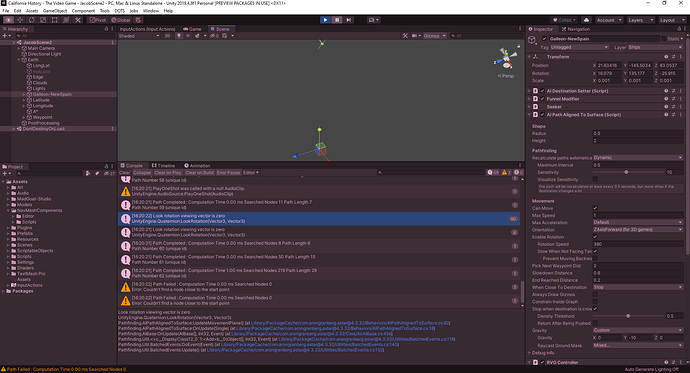Toggle warning messages count in Console
690x373 pixels.
coord(506,172)
